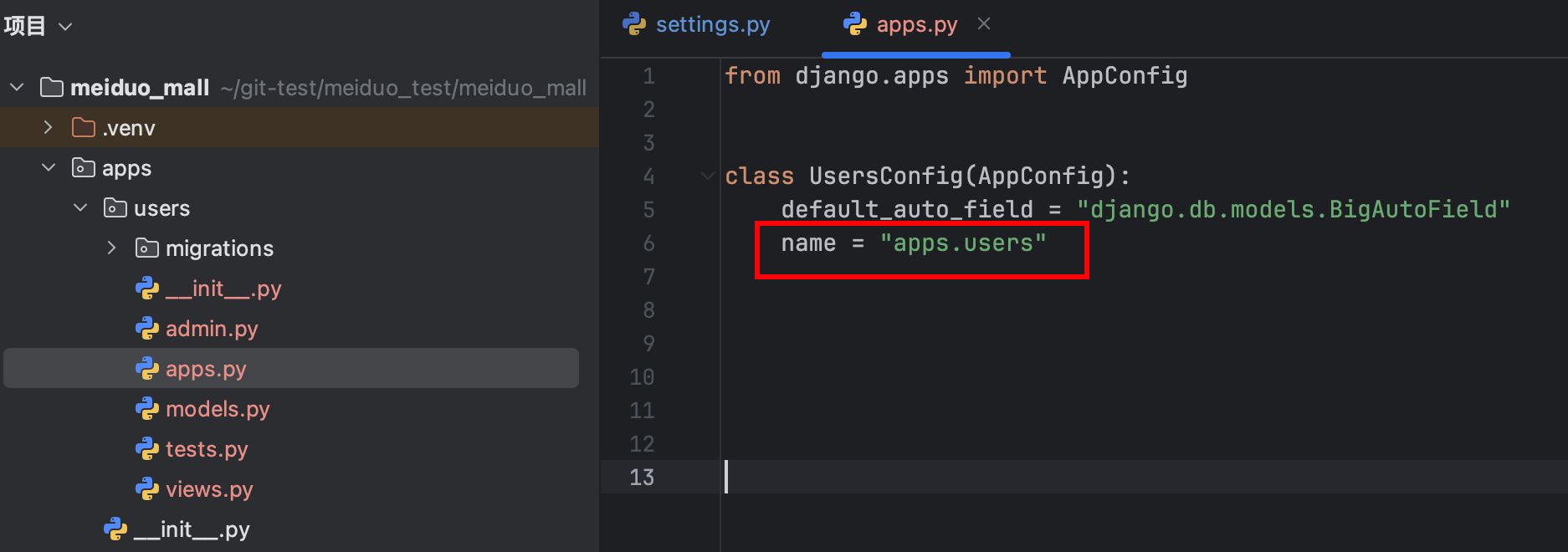Click Python icon beside views.py
Image resolution: width=1568 pixels, height=552 pixels.
point(147,489)
